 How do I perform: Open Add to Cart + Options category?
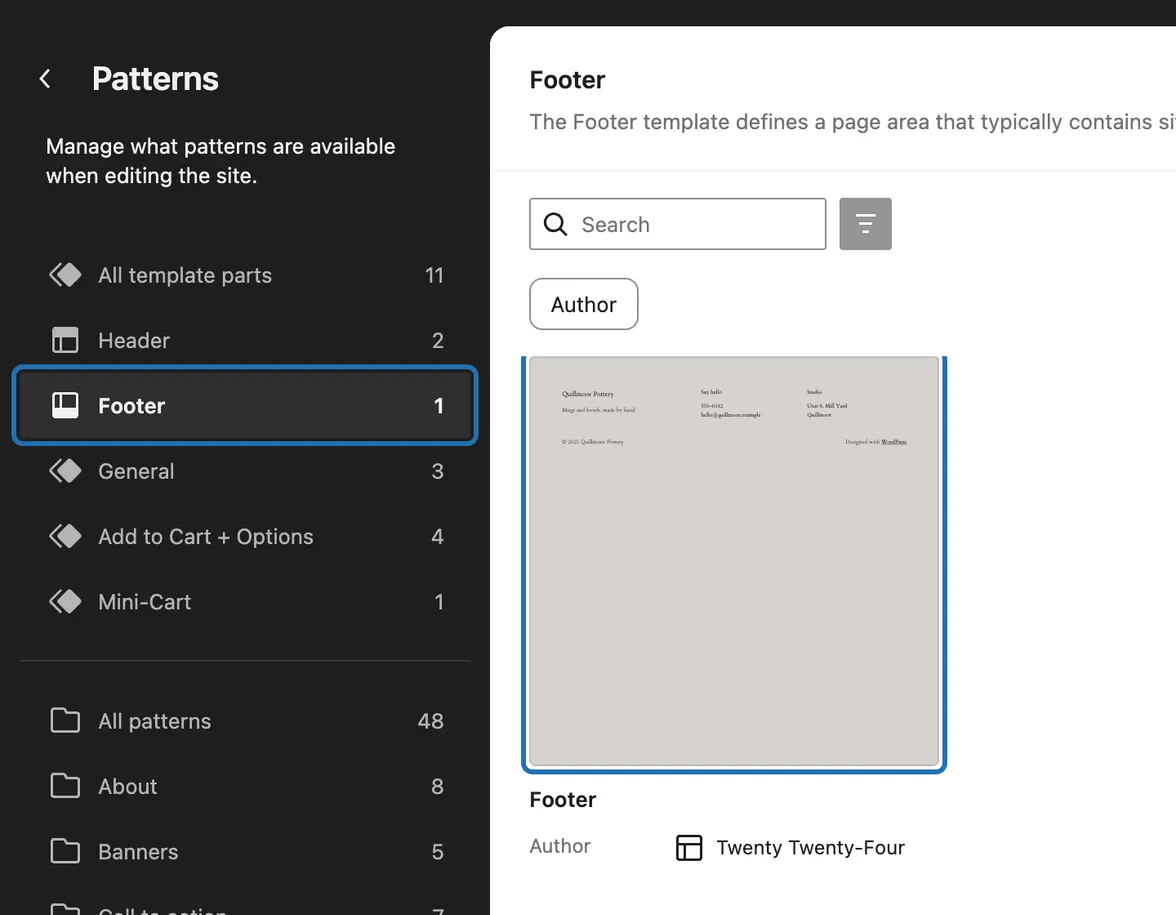point(245,536)
